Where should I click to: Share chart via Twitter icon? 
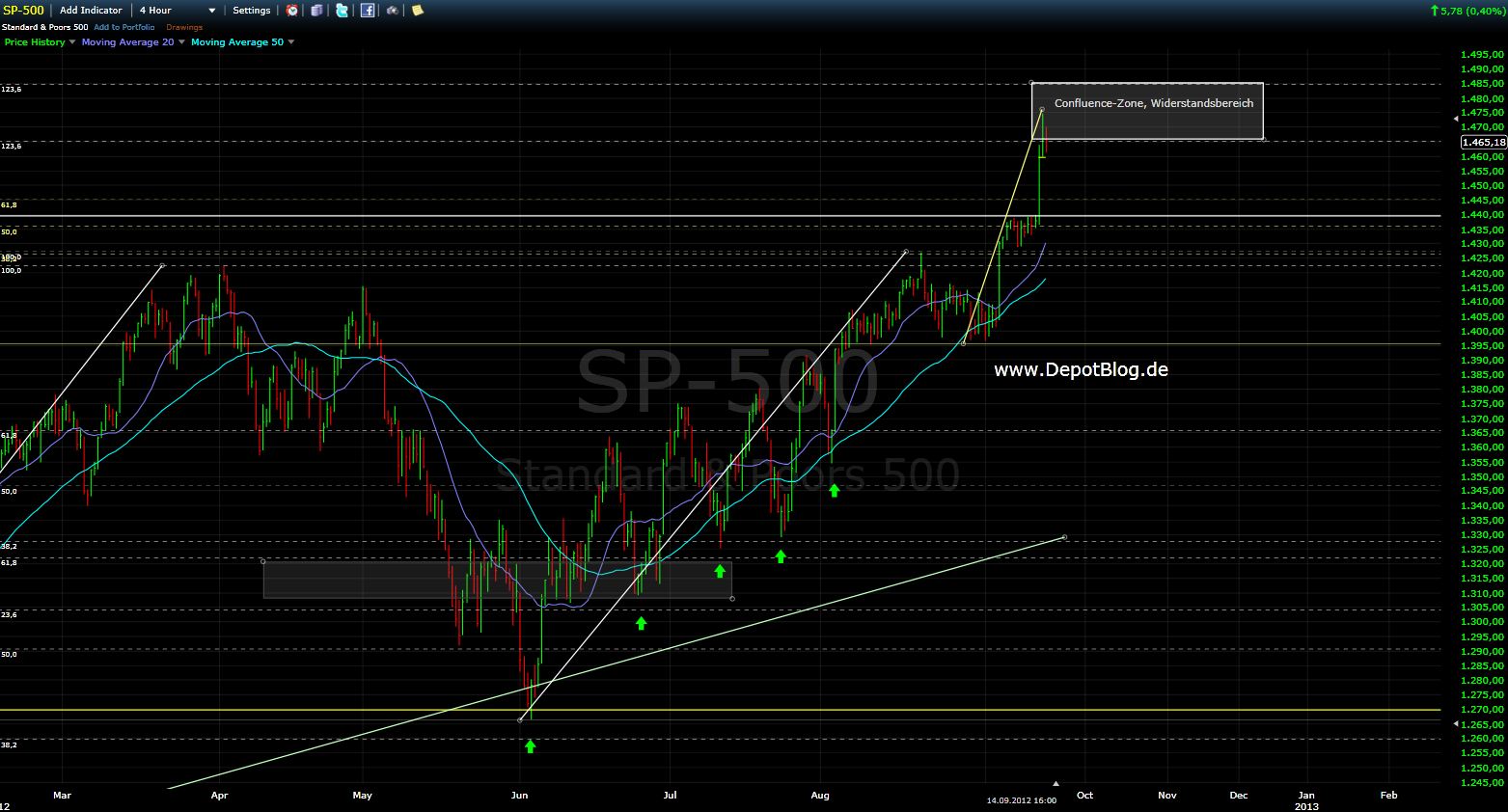(x=343, y=11)
